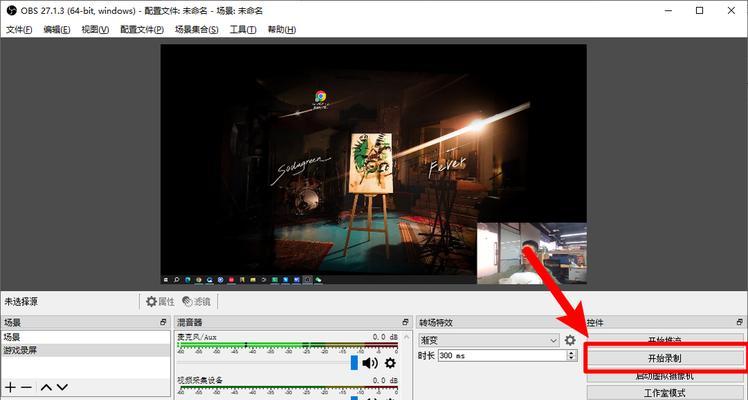Open 麦克风/Aux audio settings gear

click(x=390, y=363)
